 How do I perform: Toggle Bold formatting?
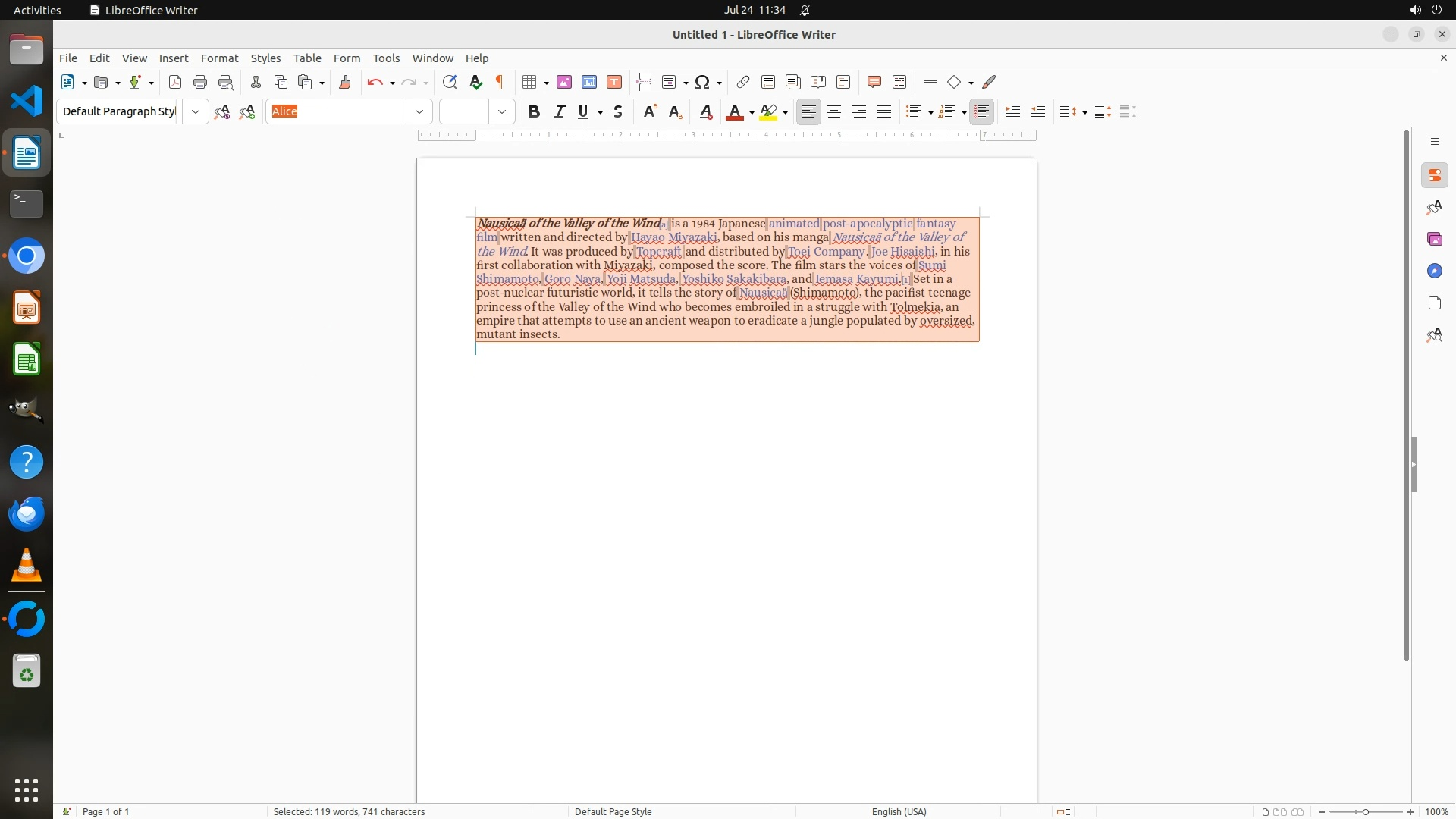[x=534, y=111]
